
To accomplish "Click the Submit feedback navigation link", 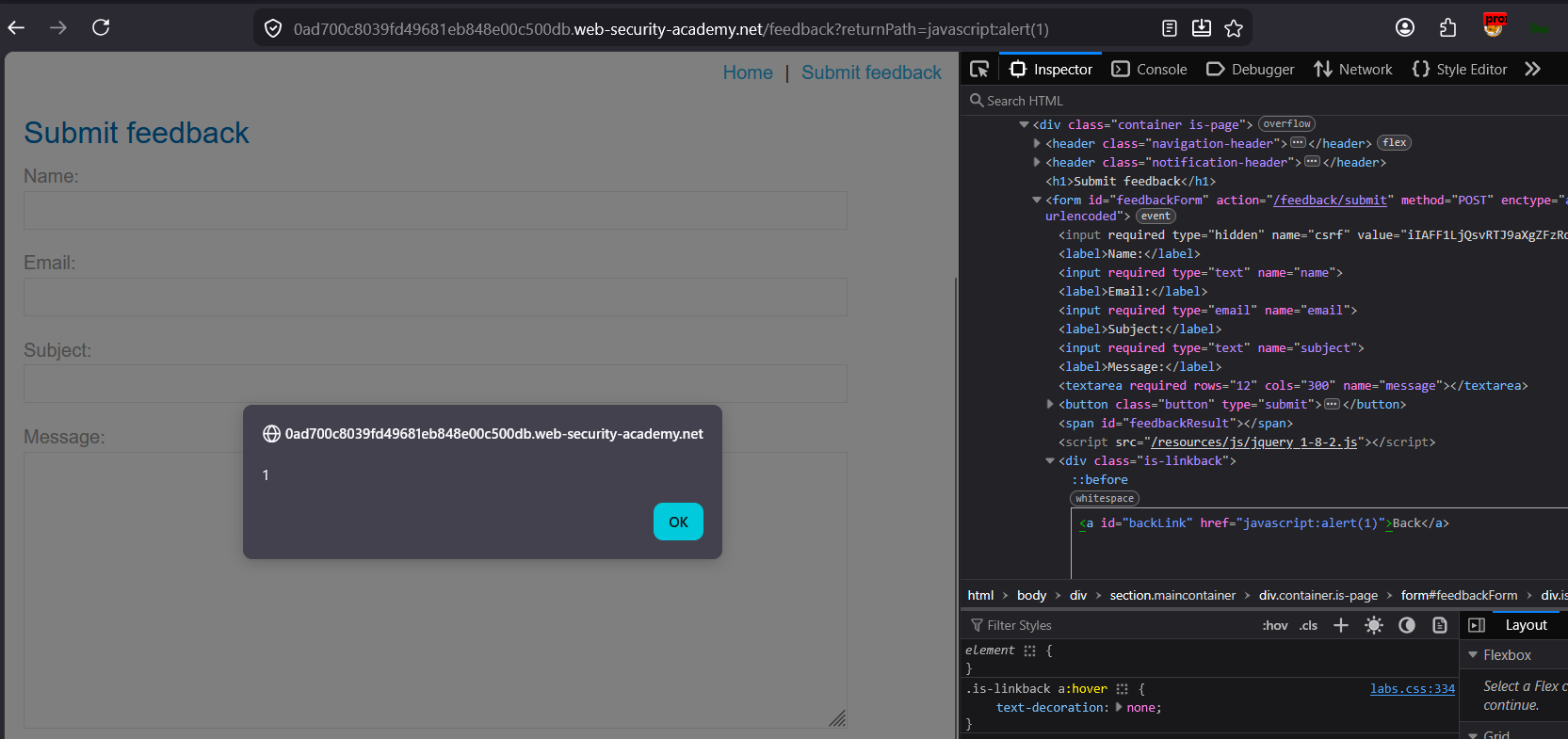I will (x=871, y=72).
